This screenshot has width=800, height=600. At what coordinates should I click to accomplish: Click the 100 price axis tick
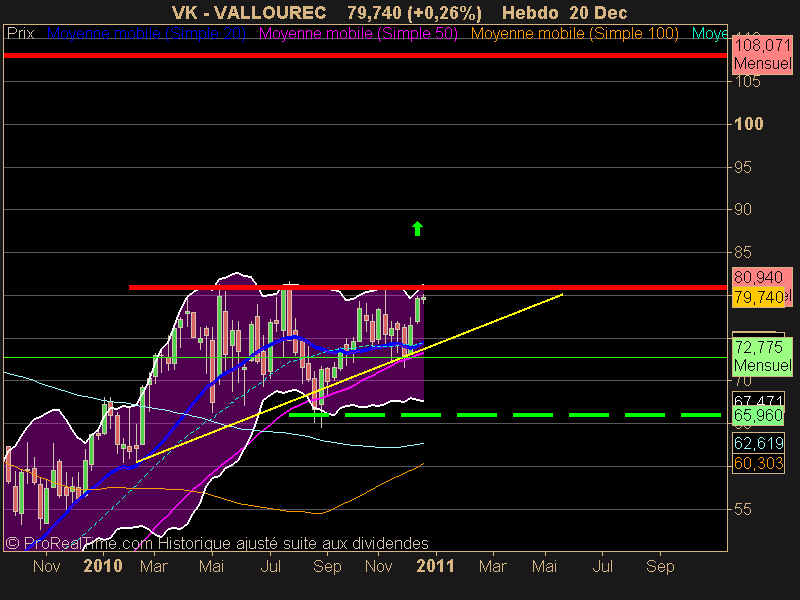(x=748, y=124)
